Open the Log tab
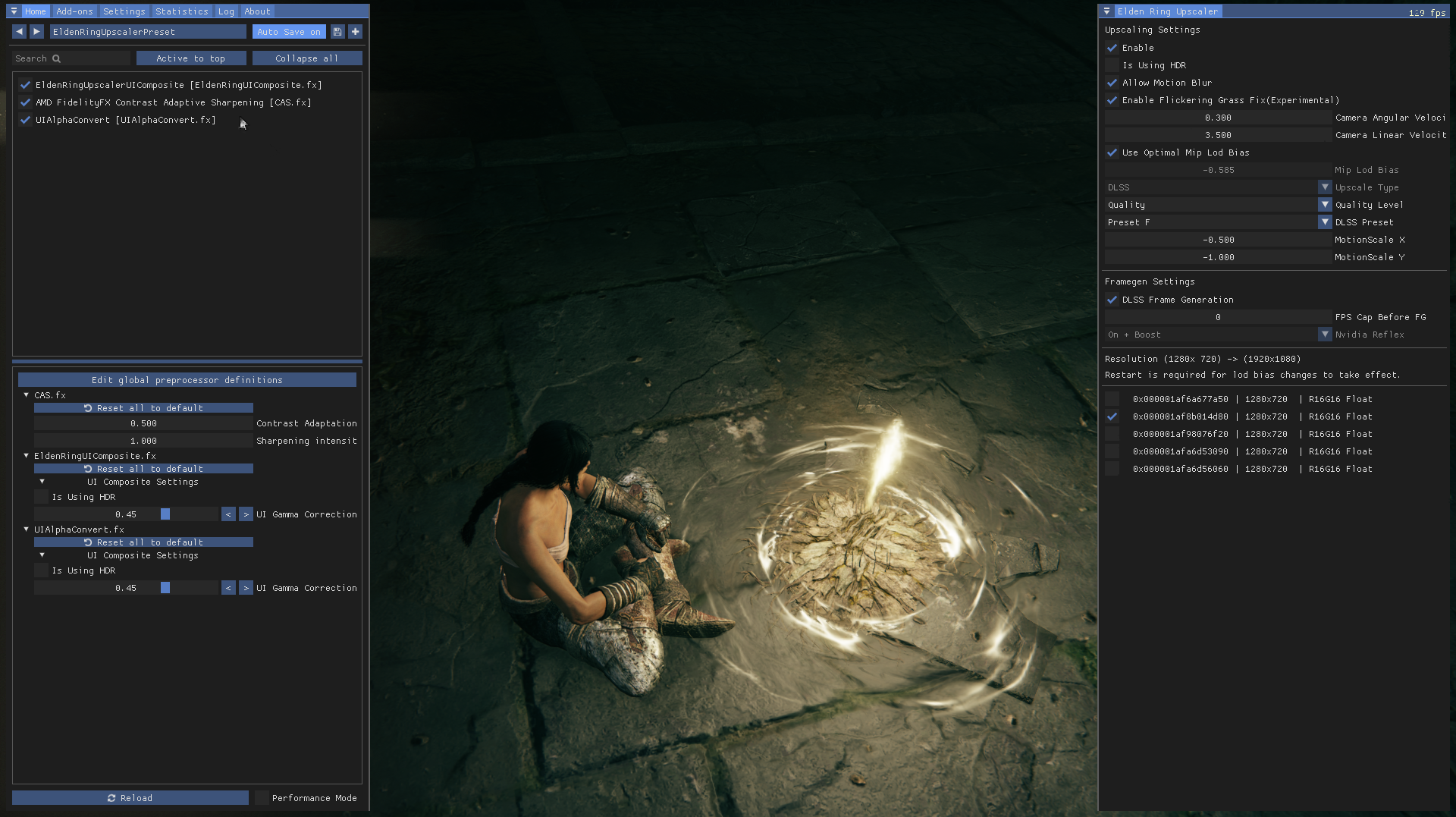1456x817 pixels. pyautogui.click(x=226, y=11)
